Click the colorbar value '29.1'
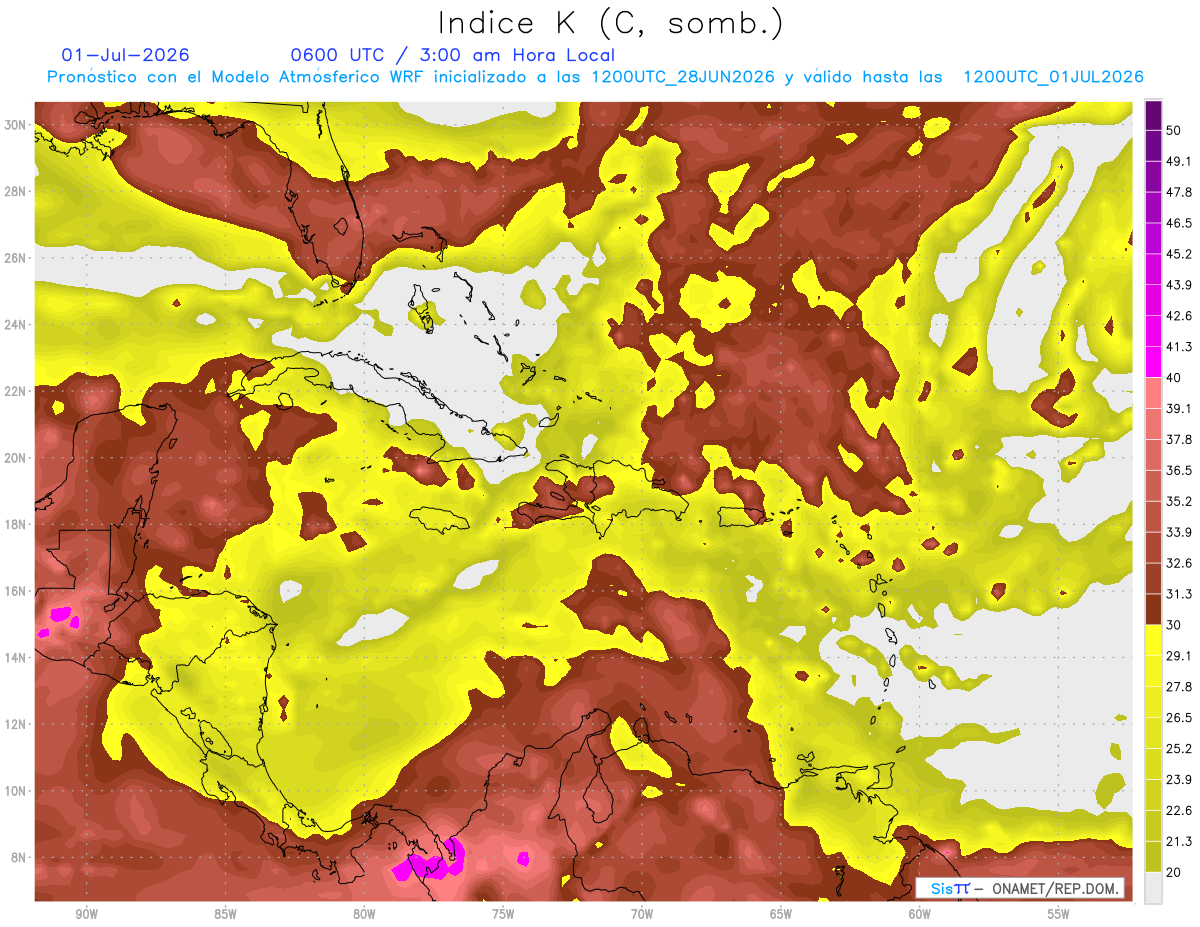This screenshot has width=1200, height=927. click(1179, 656)
